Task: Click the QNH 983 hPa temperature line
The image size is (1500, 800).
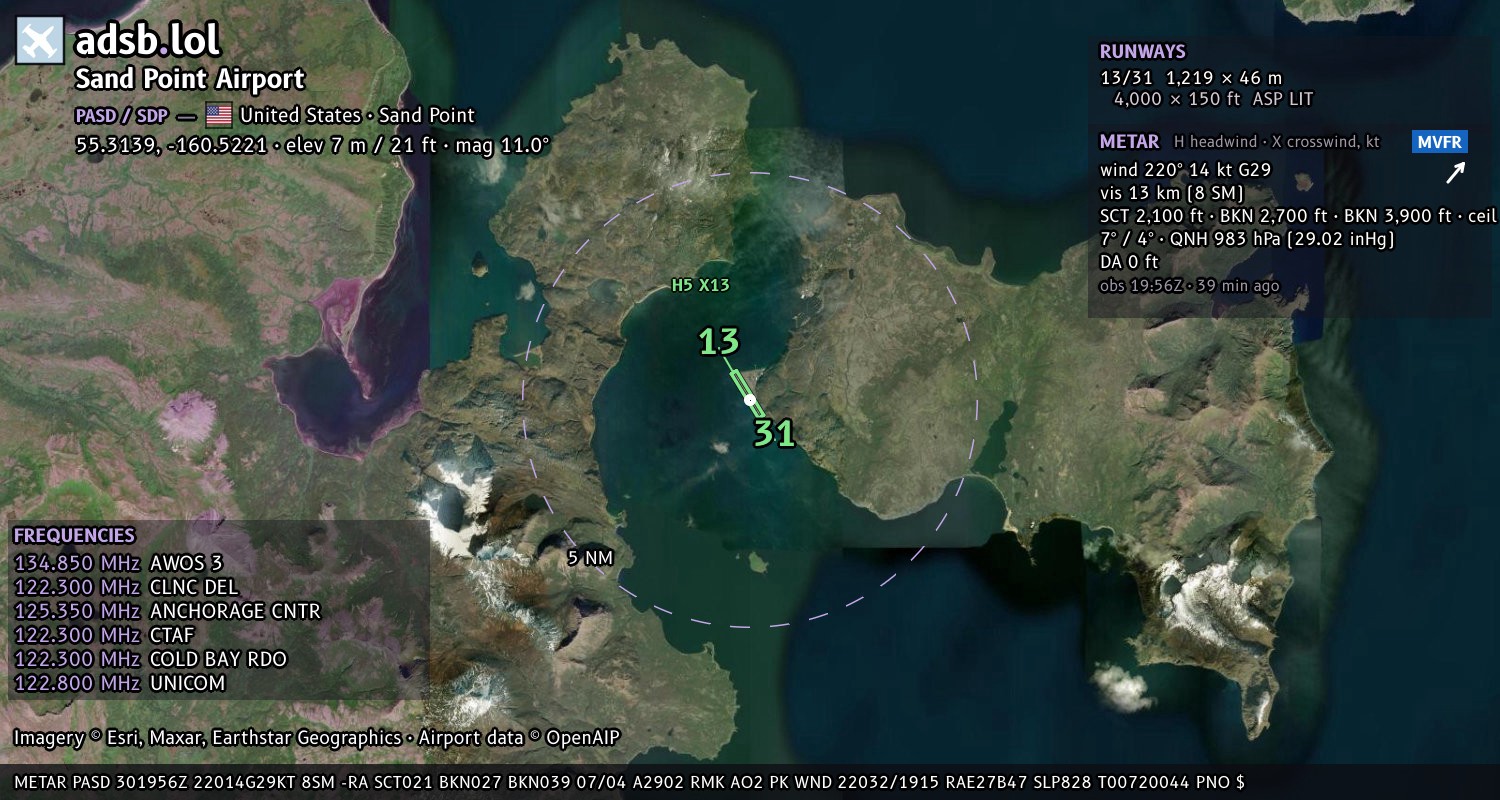Action: coord(1247,240)
